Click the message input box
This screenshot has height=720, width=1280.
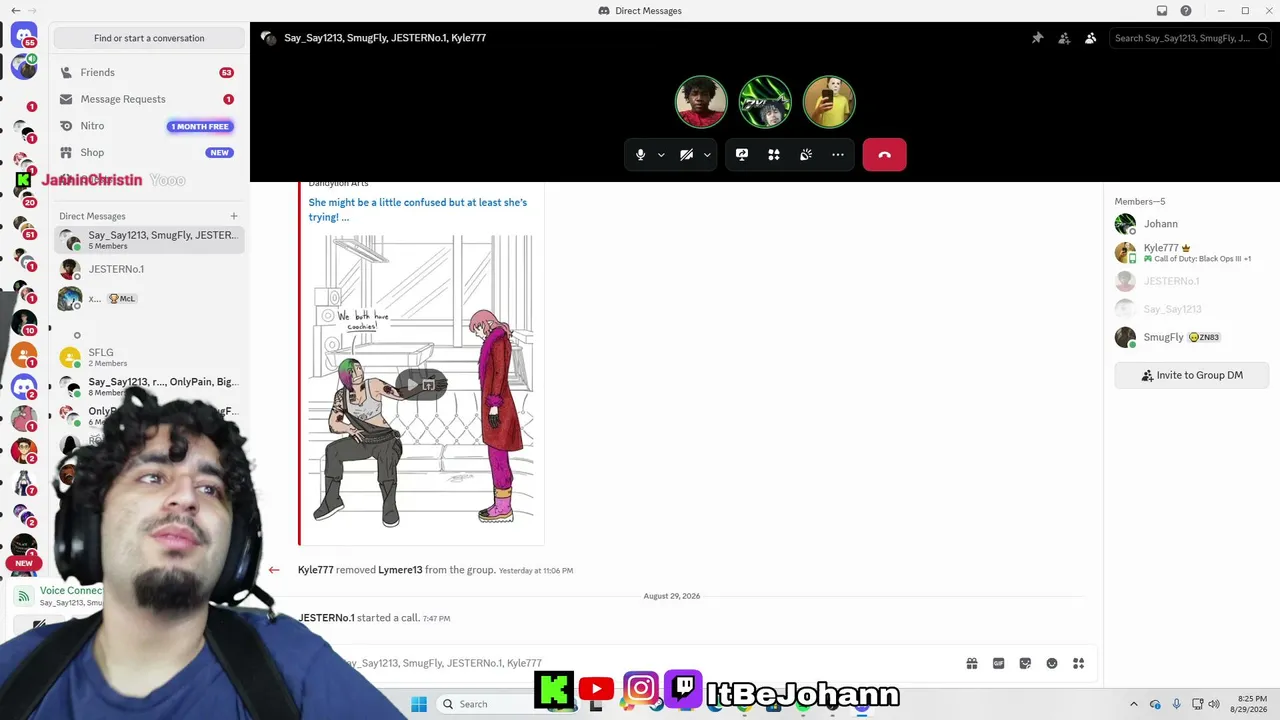640,663
